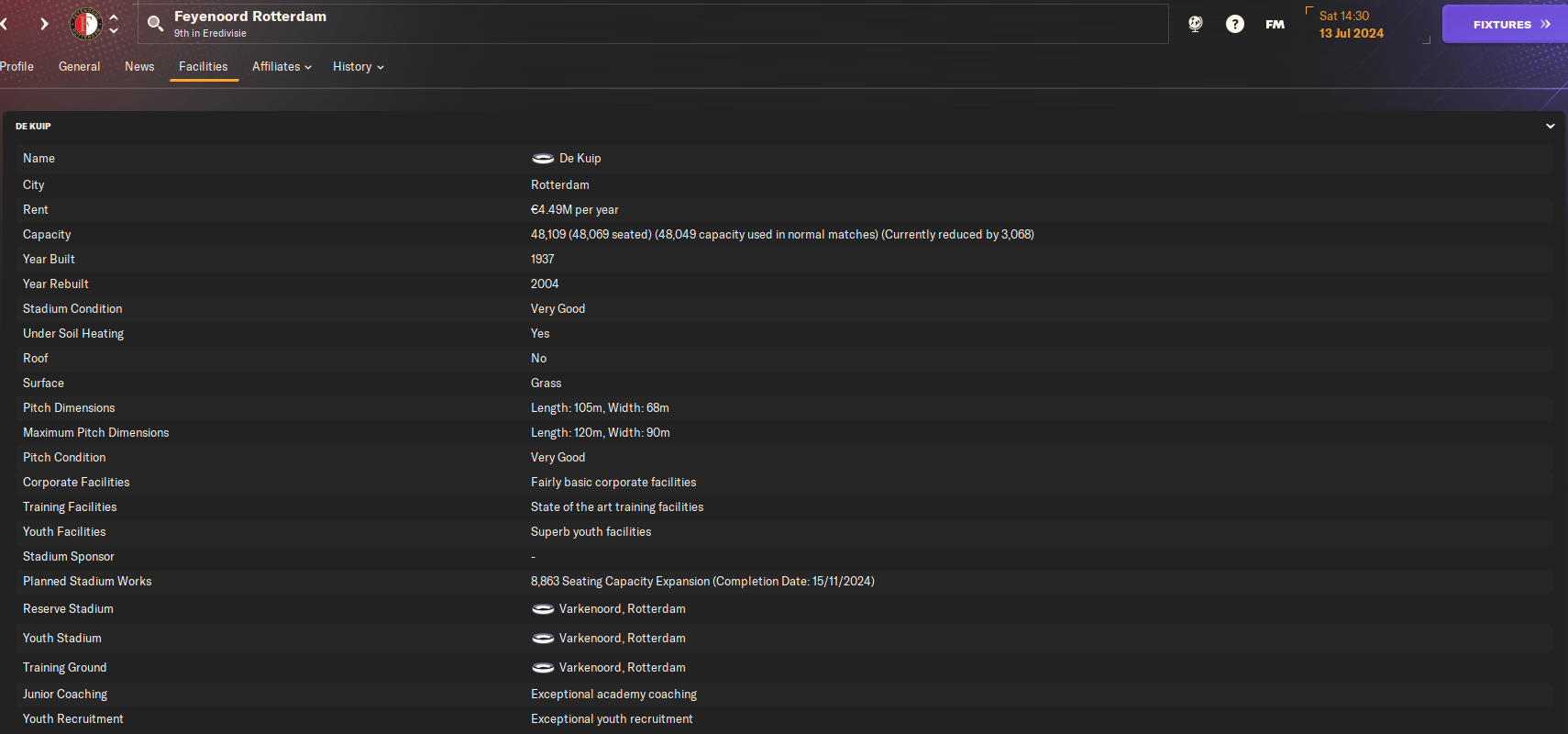
Task: Open the Youth Stadium Varkenoord link
Action: pos(623,639)
